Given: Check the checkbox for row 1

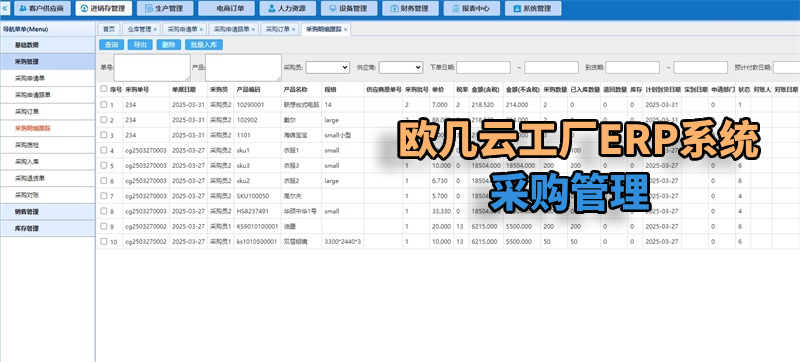Looking at the screenshot, I should (x=104, y=105).
